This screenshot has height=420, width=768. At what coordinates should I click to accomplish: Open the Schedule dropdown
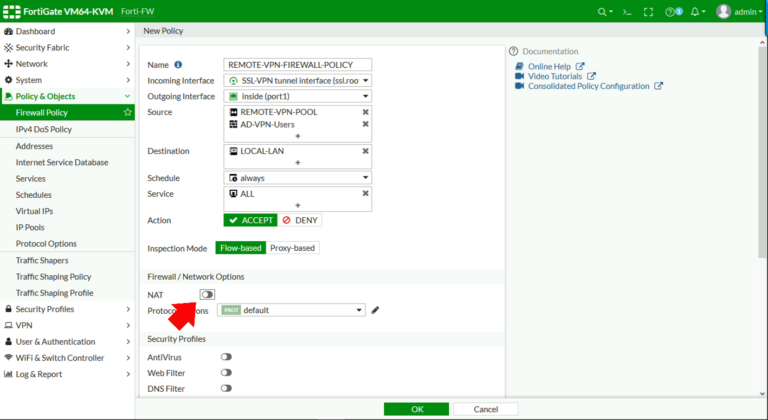297,178
